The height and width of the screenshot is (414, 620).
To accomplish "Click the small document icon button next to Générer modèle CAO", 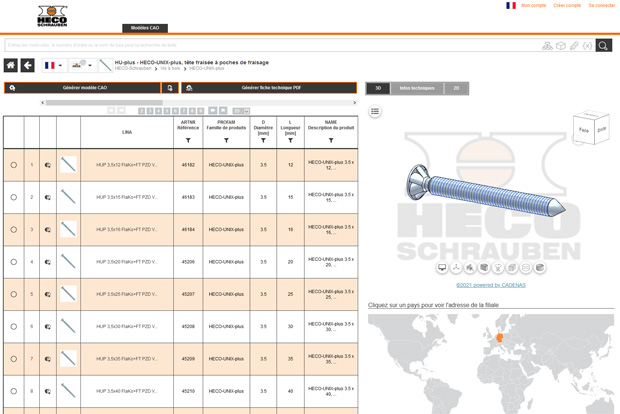I will tap(170, 88).
